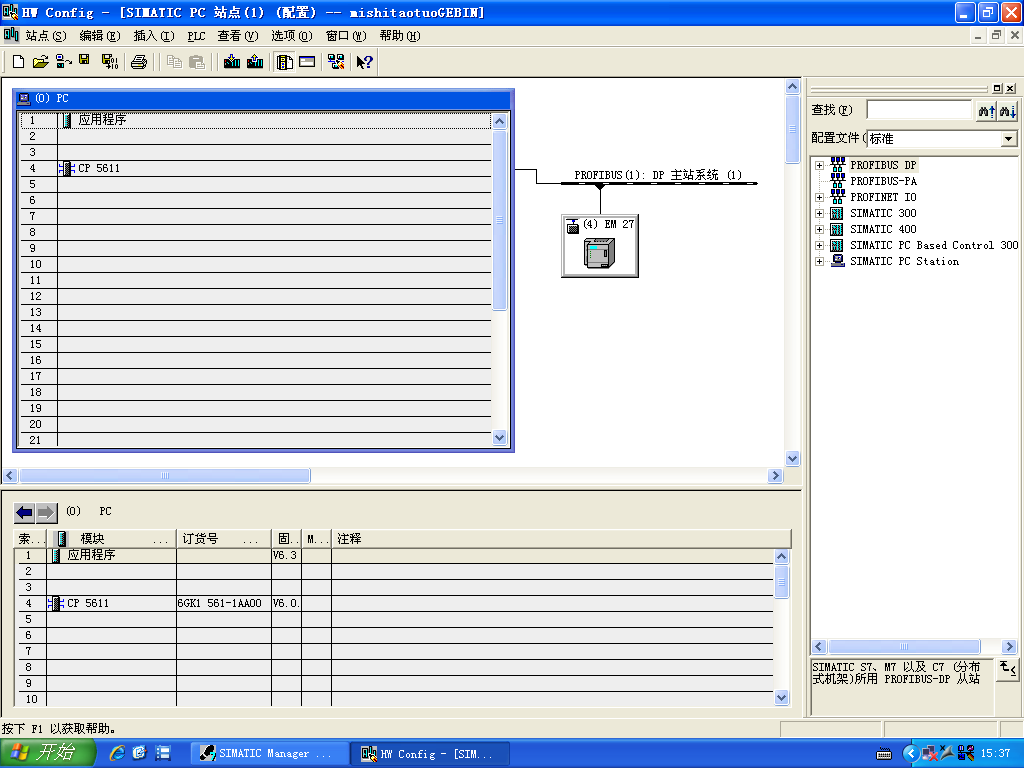Screen dimensions: 1024x768
Task: Select PROFIBUS-PA in the catalog tree
Action: tap(883, 181)
